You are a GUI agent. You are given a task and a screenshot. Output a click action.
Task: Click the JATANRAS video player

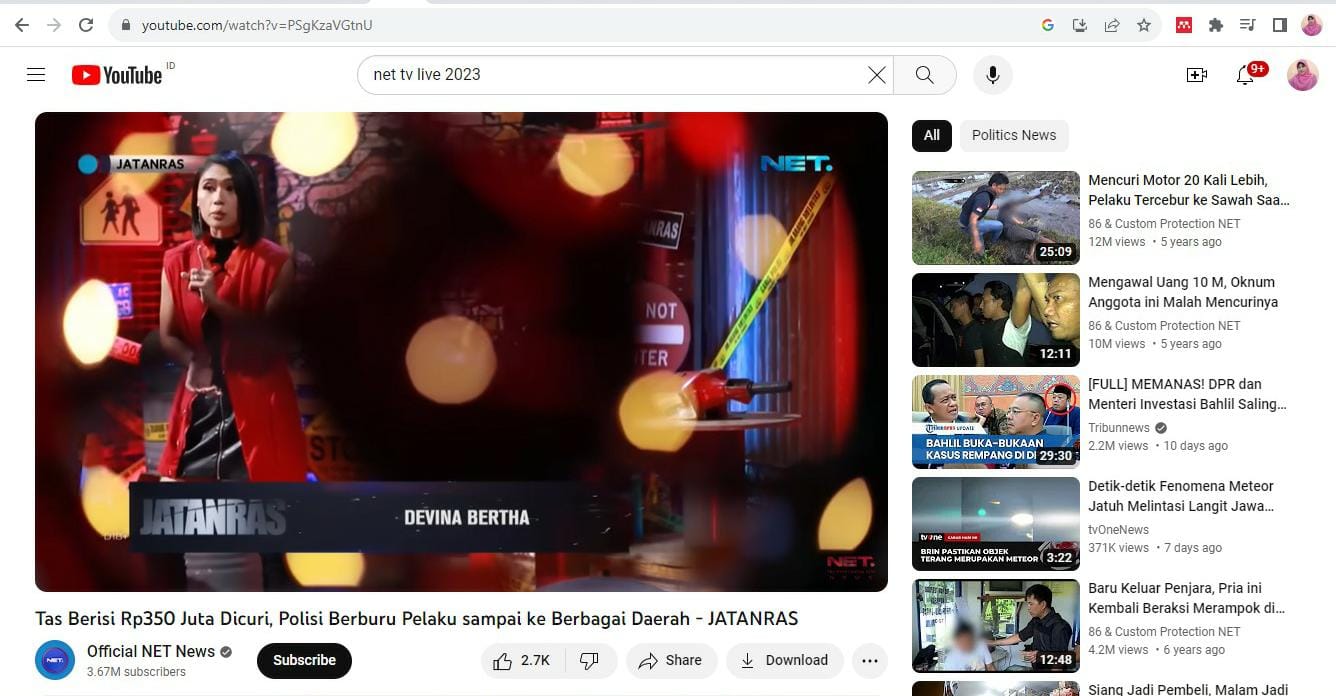pyautogui.click(x=461, y=352)
